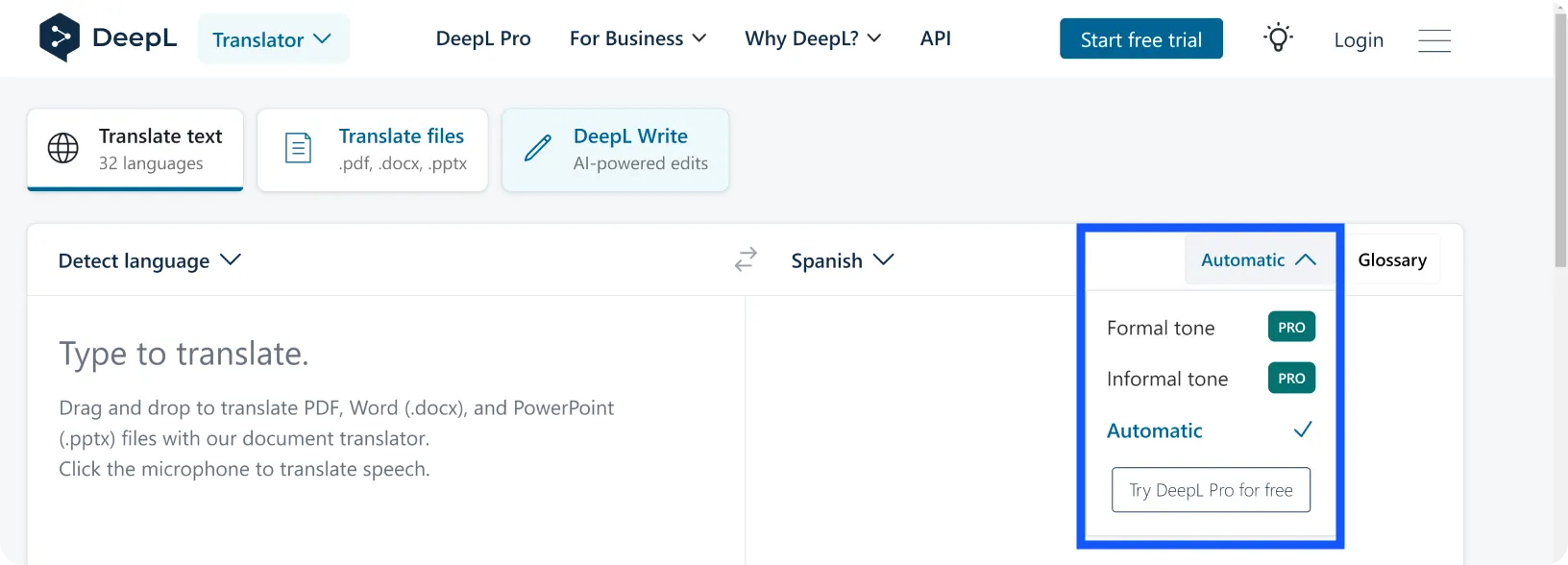Expand the For Business menu
The width and height of the screenshot is (1568, 565).
pyautogui.click(x=638, y=38)
